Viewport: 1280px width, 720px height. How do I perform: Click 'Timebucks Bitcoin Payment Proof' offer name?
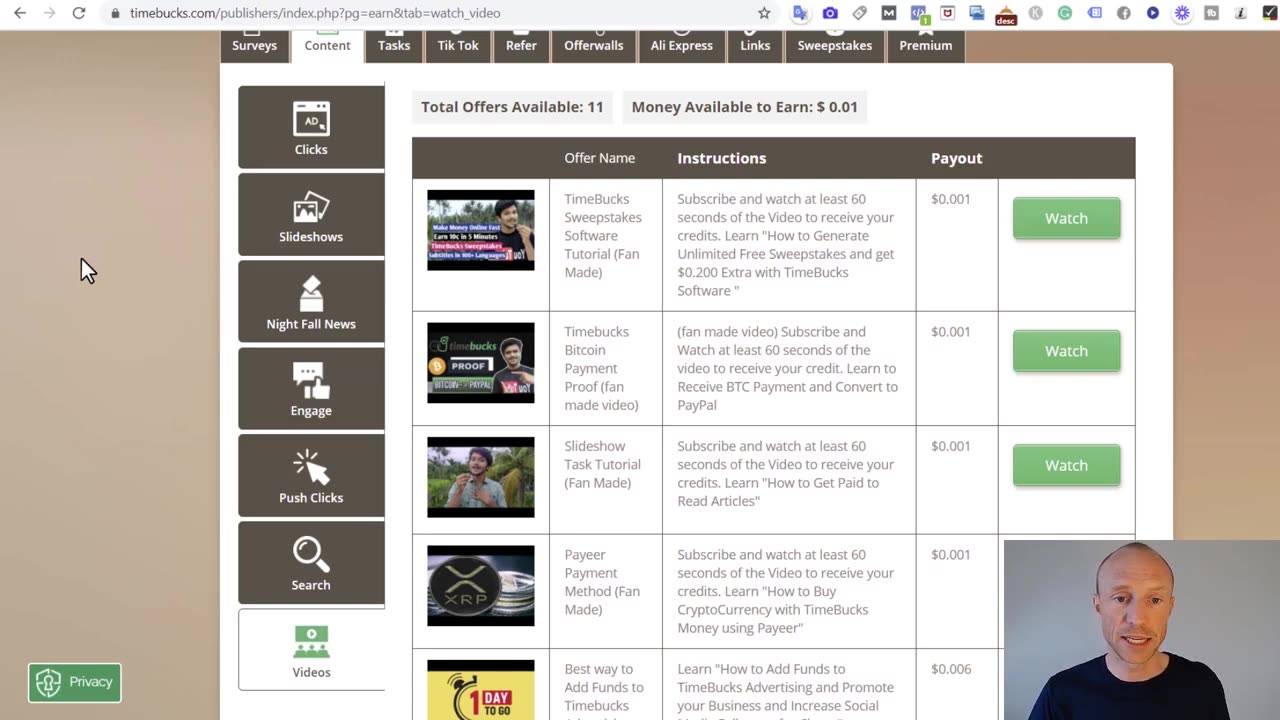point(602,368)
